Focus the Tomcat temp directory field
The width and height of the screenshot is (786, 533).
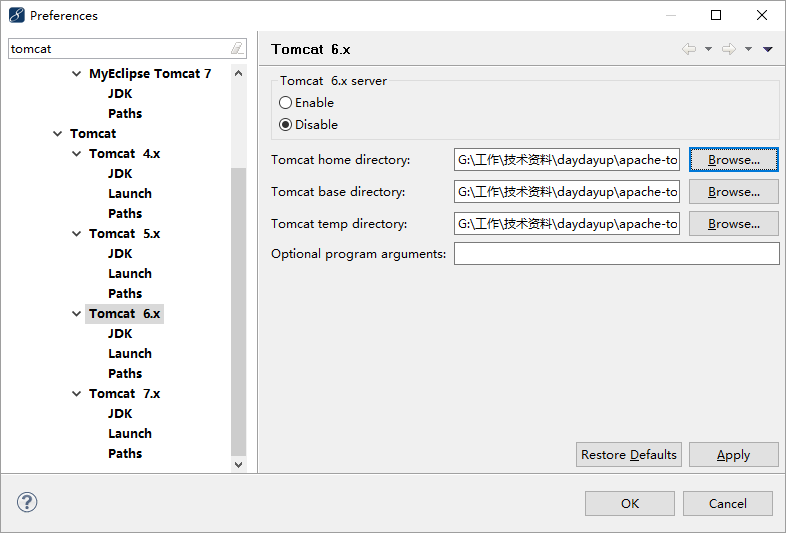tap(567, 224)
